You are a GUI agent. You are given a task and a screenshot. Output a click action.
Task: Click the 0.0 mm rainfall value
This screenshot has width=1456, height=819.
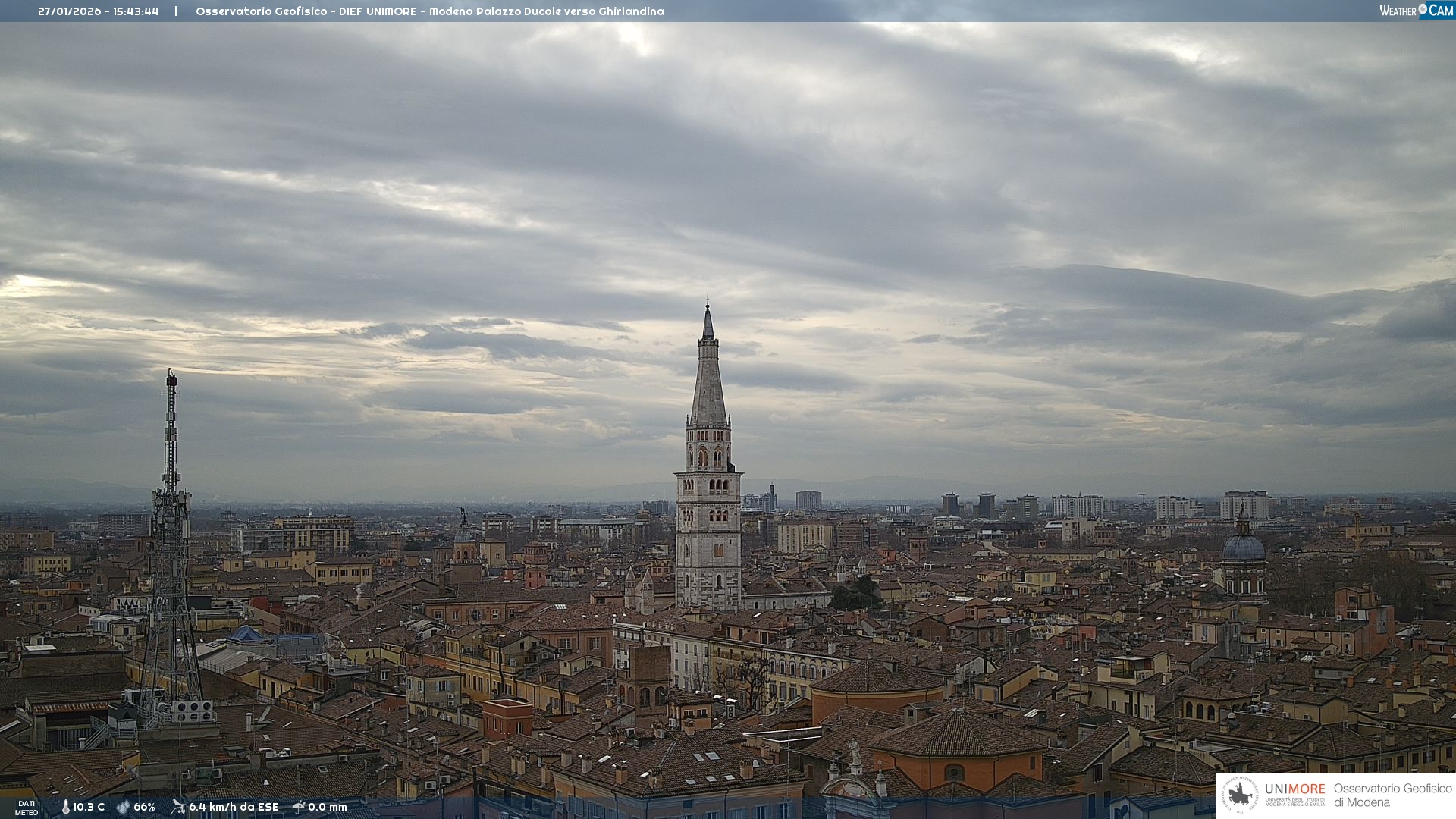[x=327, y=807]
